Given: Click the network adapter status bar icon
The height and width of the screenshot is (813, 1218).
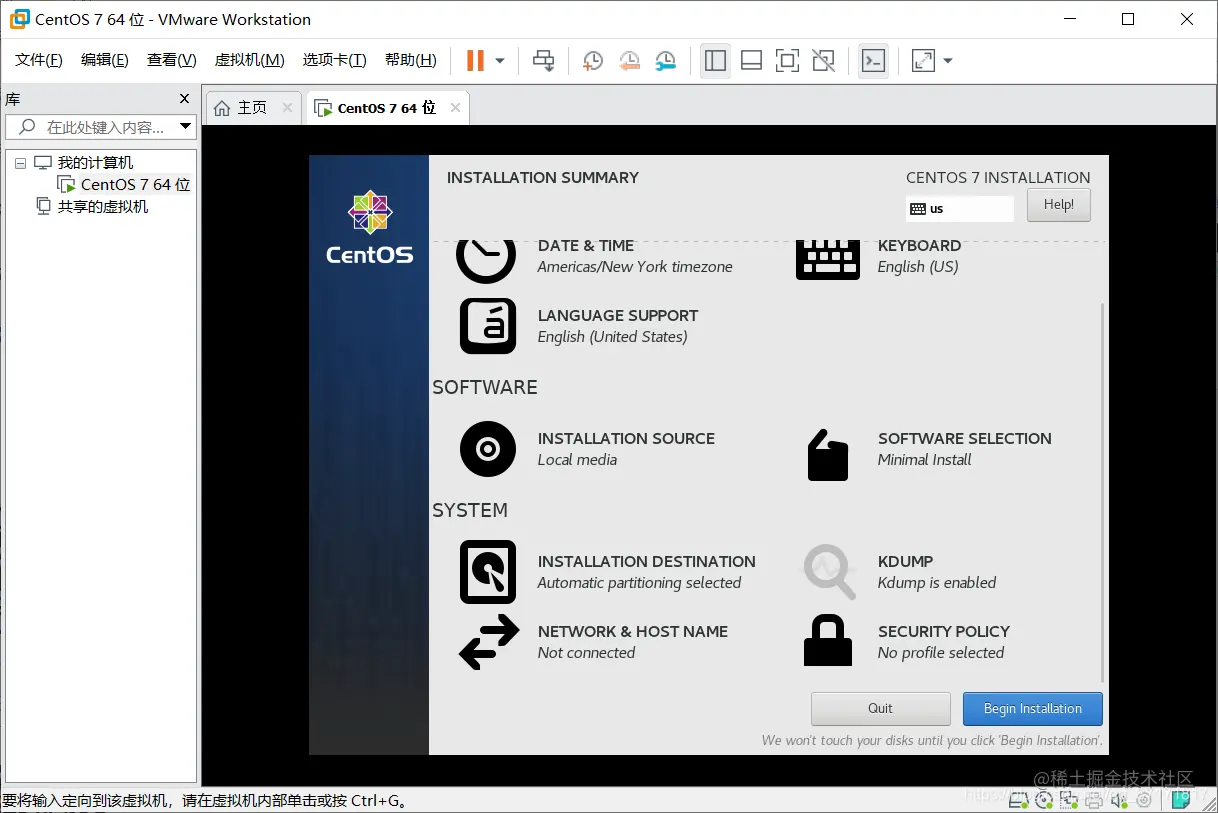Looking at the screenshot, I should (x=1069, y=800).
